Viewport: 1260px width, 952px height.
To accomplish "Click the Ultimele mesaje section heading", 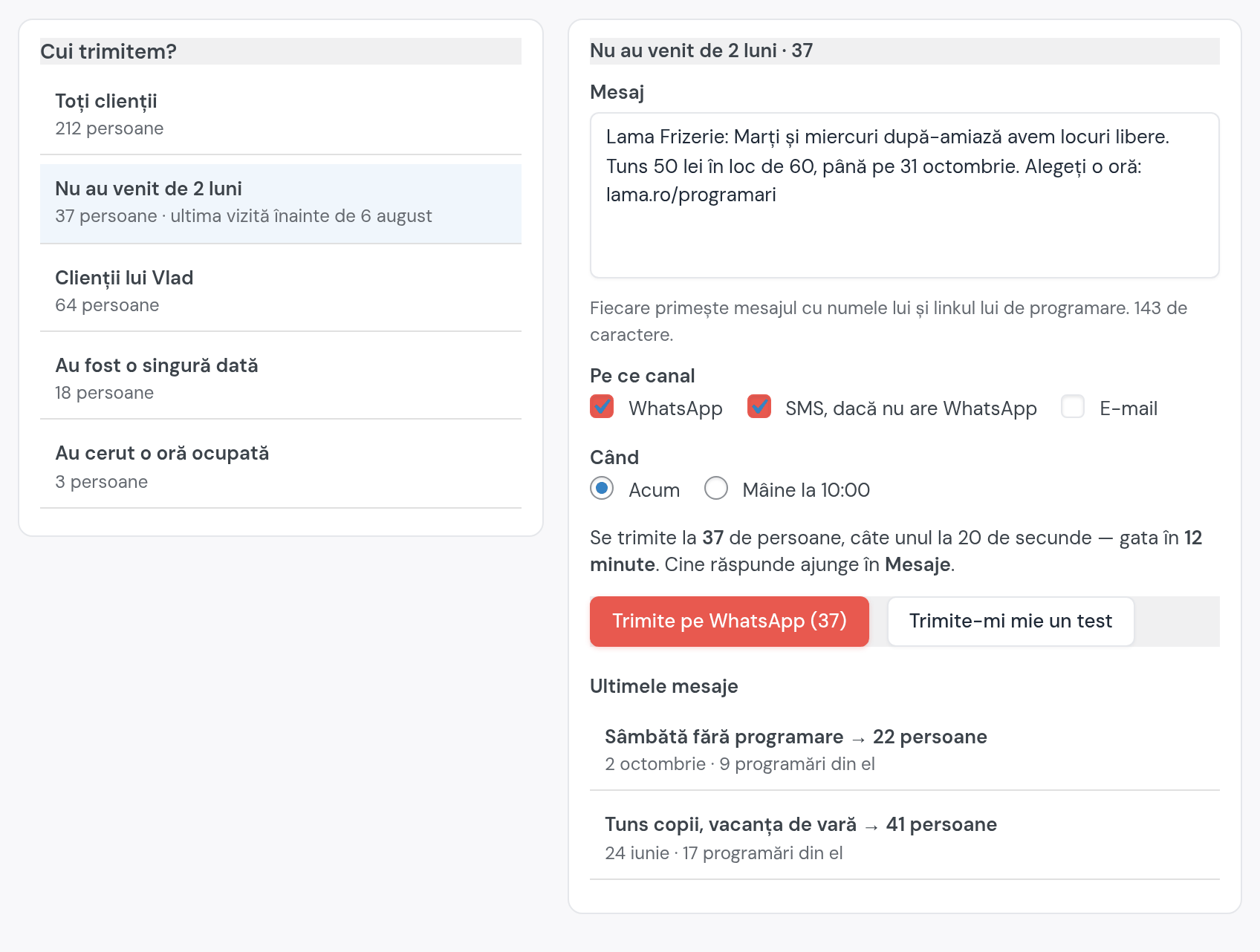I will (664, 686).
